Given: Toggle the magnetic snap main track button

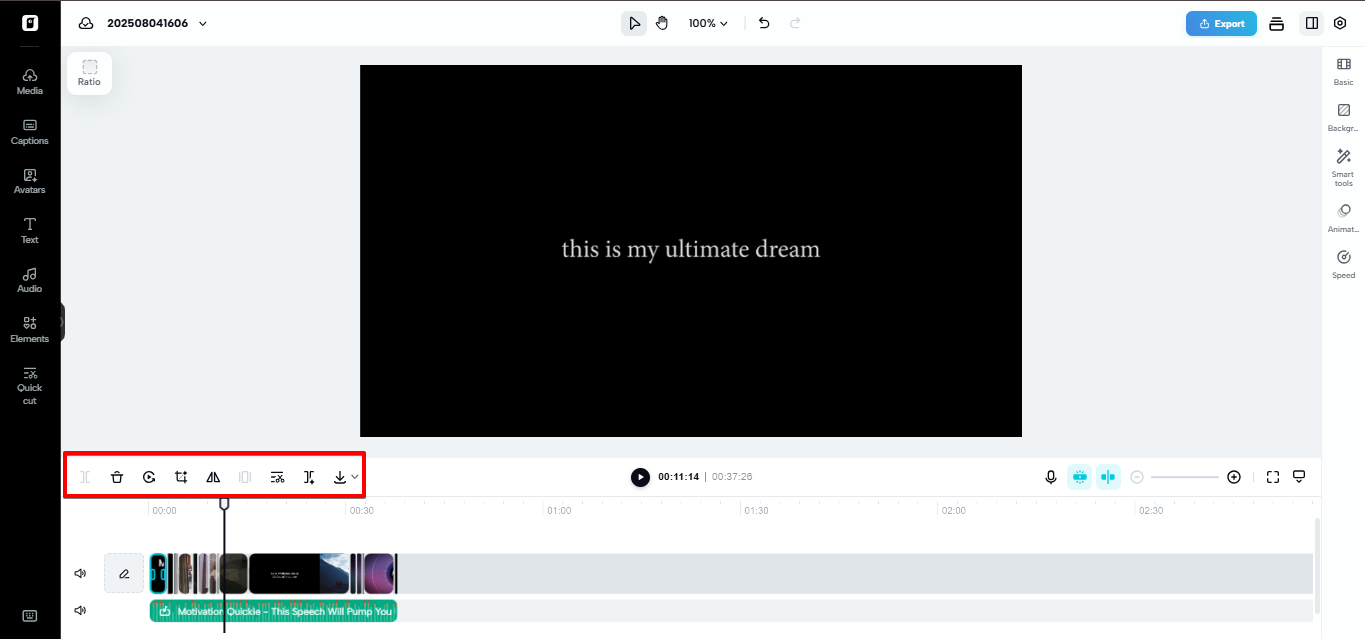Looking at the screenshot, I should 1080,477.
